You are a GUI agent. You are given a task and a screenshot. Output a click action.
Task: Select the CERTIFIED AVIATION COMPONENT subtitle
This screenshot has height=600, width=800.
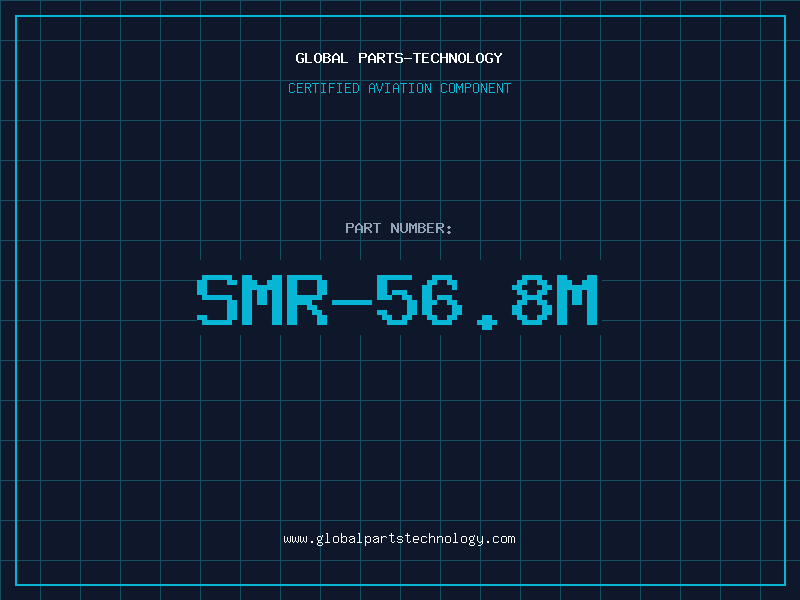399,88
